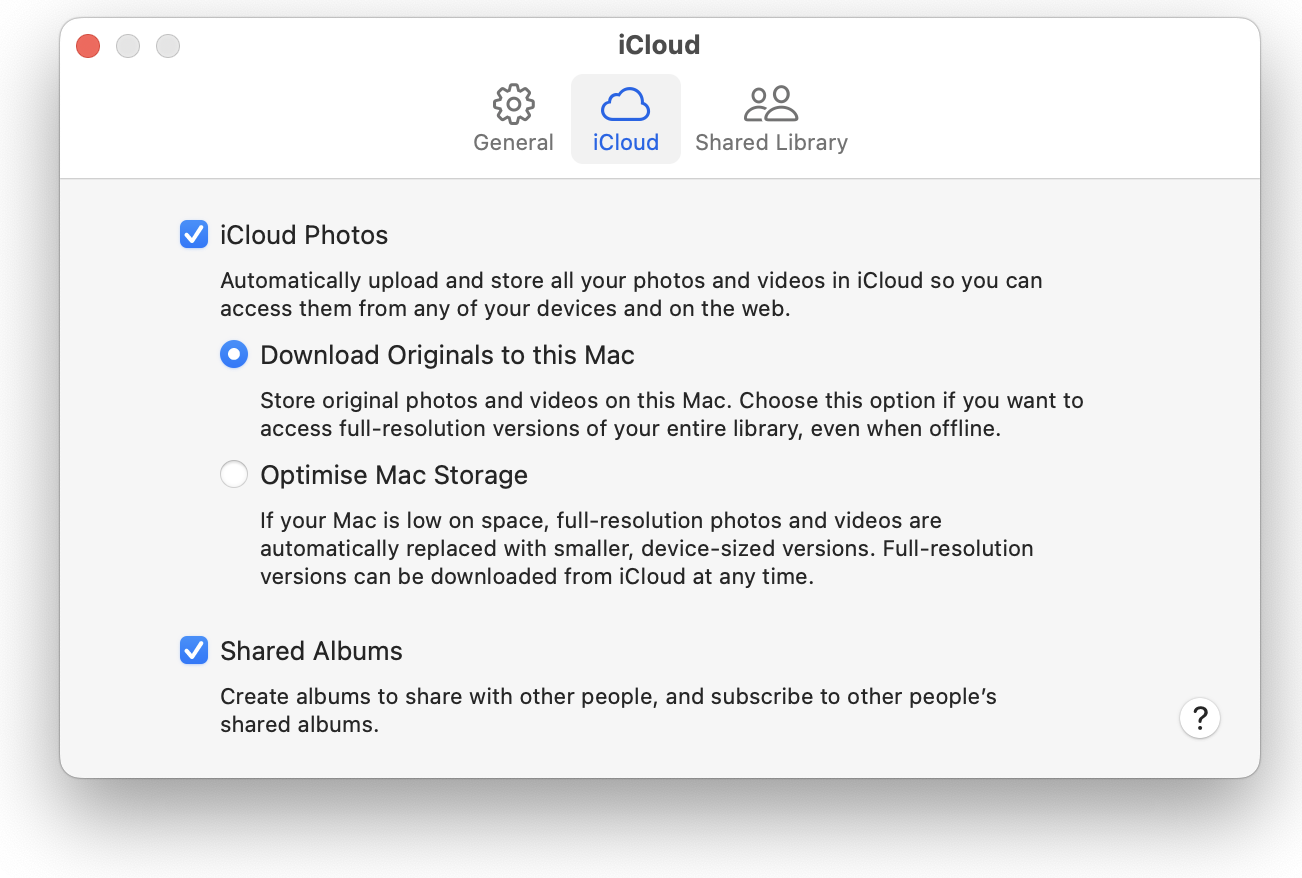Choose the Optimise Mac Storage option
Image resolution: width=1302 pixels, height=878 pixels.
(234, 475)
